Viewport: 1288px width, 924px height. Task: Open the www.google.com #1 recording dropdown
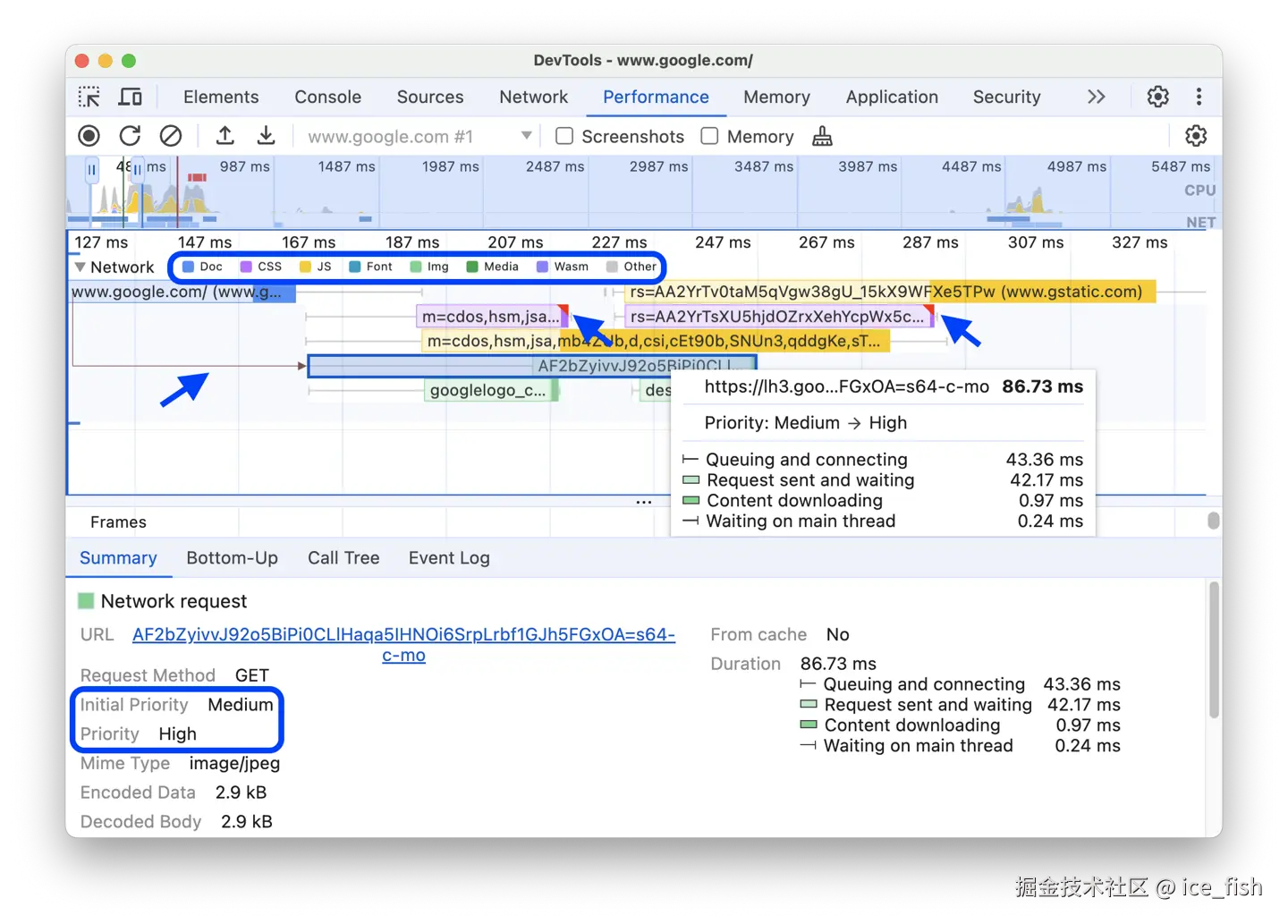[x=419, y=136]
